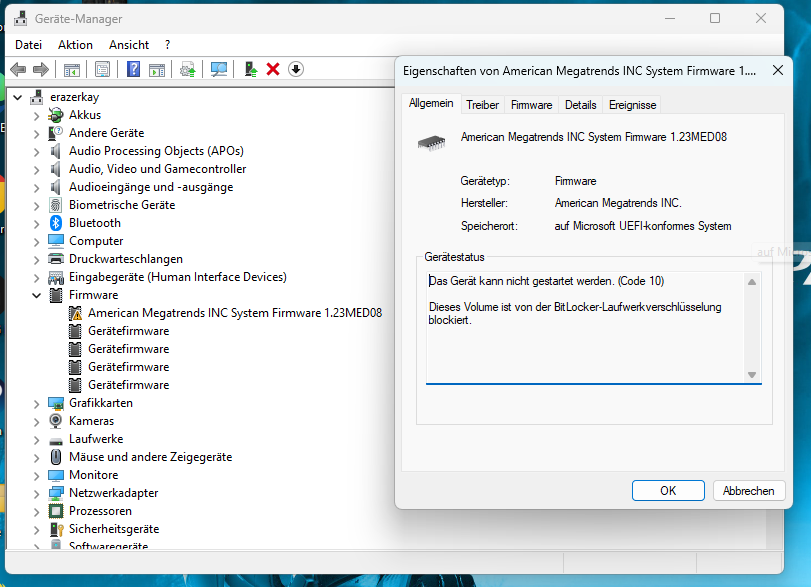Viewport: 811px width, 587px height.
Task: Click the blue Help question mark icon
Action: tap(133, 69)
